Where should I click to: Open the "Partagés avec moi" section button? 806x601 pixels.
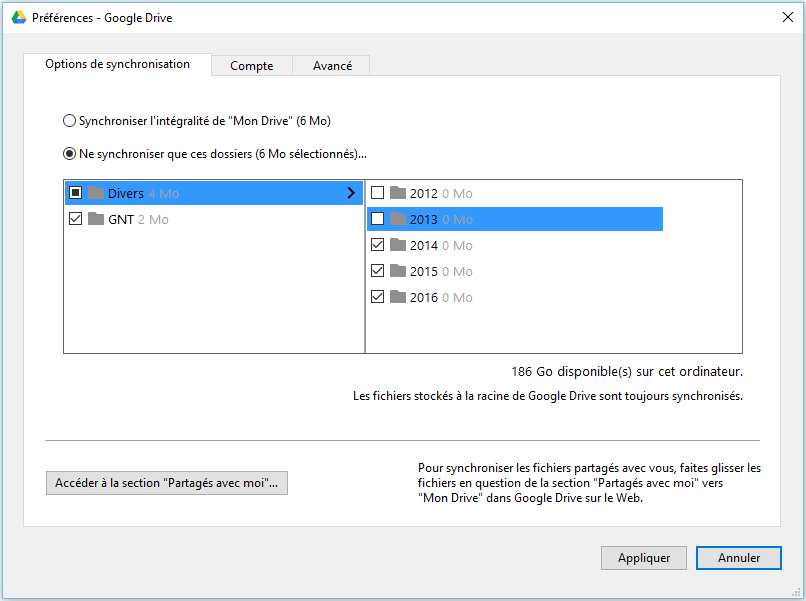point(167,483)
